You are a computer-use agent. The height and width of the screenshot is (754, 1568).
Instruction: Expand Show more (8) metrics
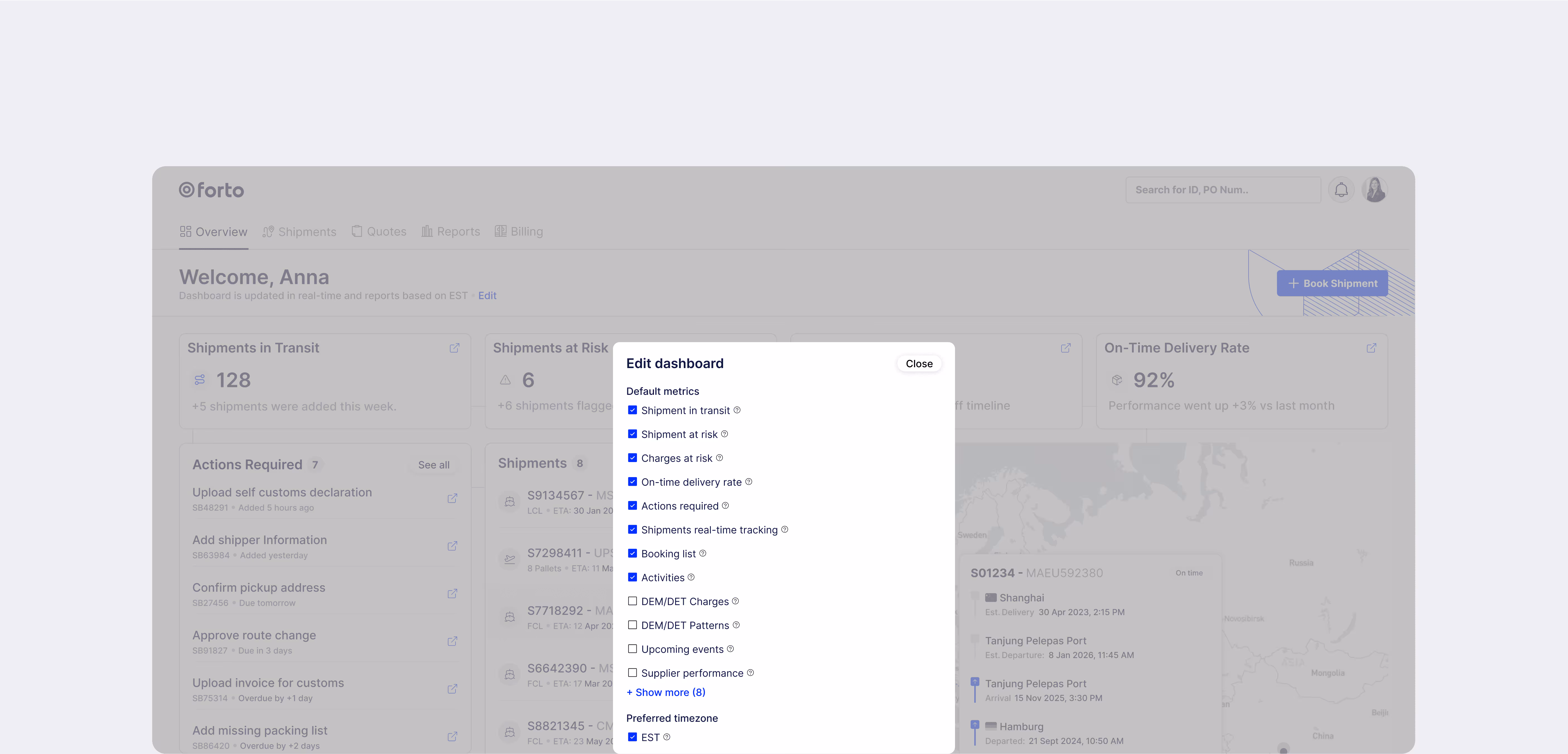click(x=666, y=692)
